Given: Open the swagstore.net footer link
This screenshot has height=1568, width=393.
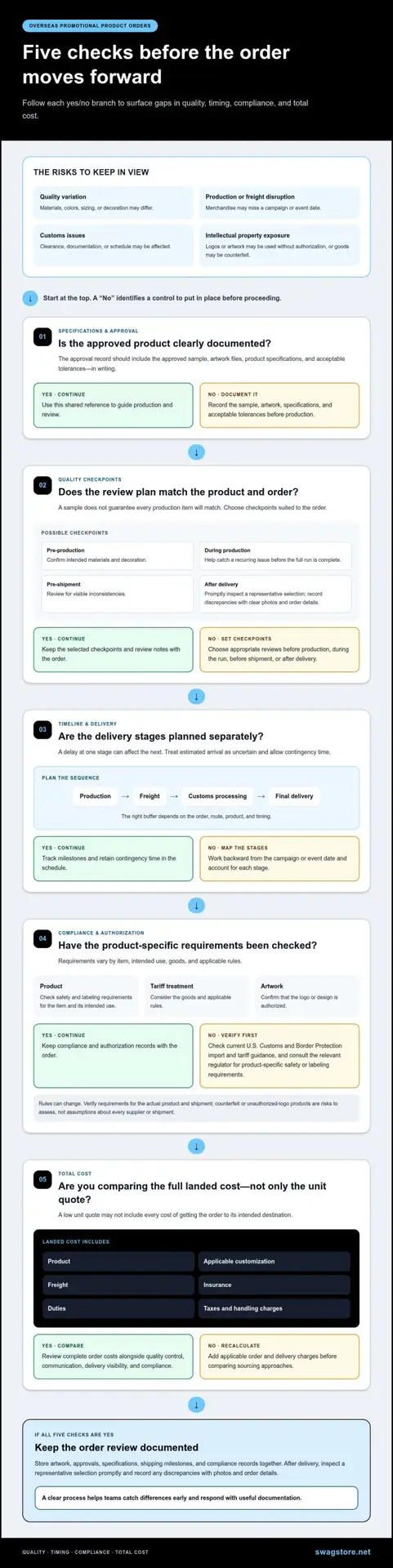Looking at the screenshot, I should click(342, 1552).
